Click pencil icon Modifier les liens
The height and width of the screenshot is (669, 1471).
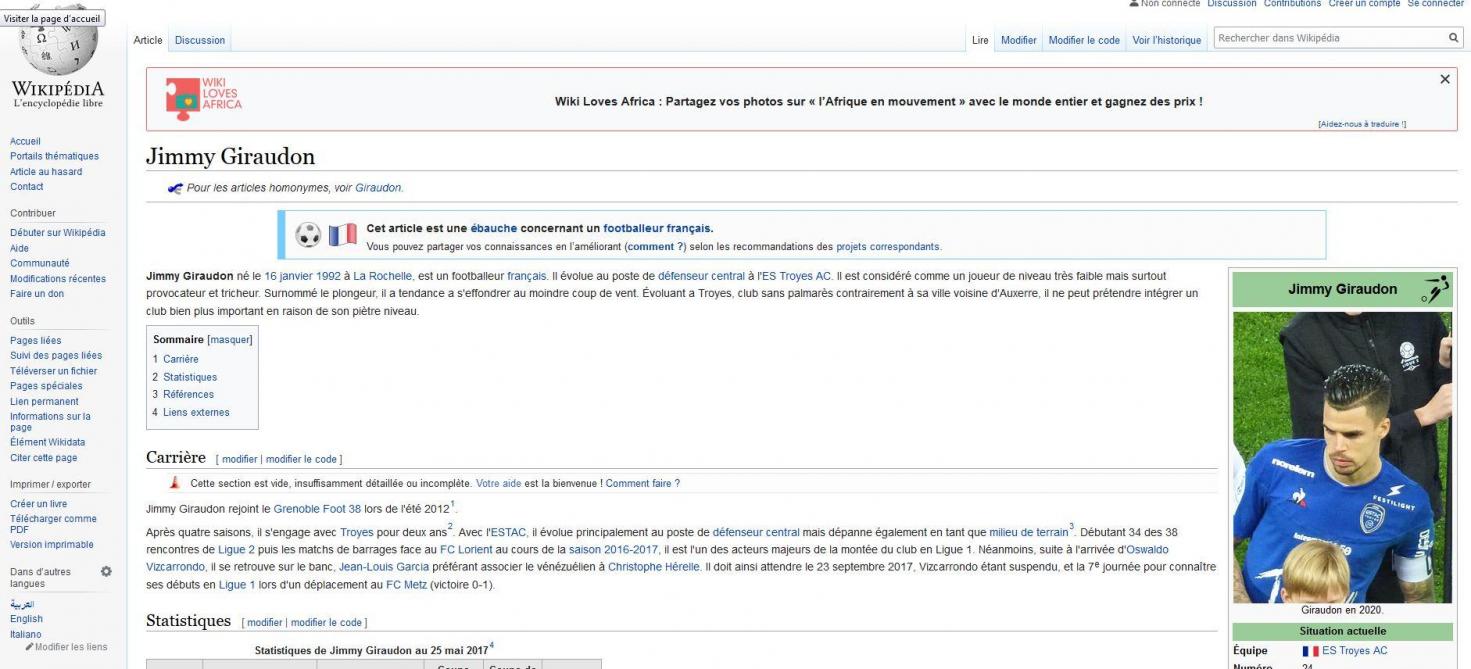coord(30,647)
